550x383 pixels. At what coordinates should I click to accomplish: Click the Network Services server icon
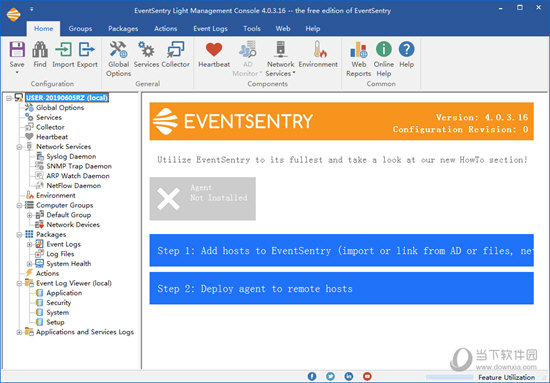tap(281, 49)
